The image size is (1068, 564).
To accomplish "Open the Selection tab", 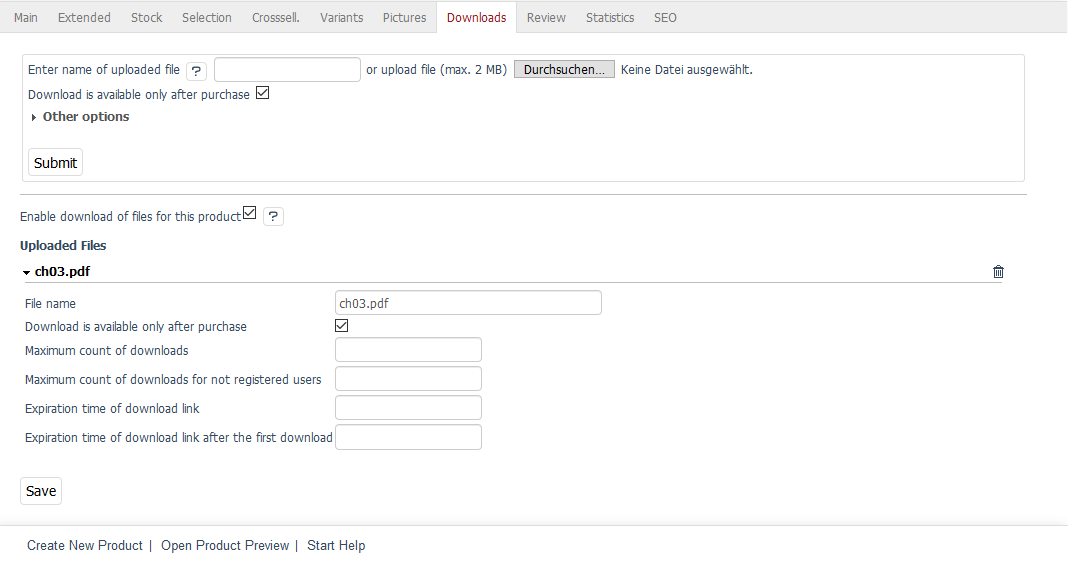I will click(x=206, y=17).
